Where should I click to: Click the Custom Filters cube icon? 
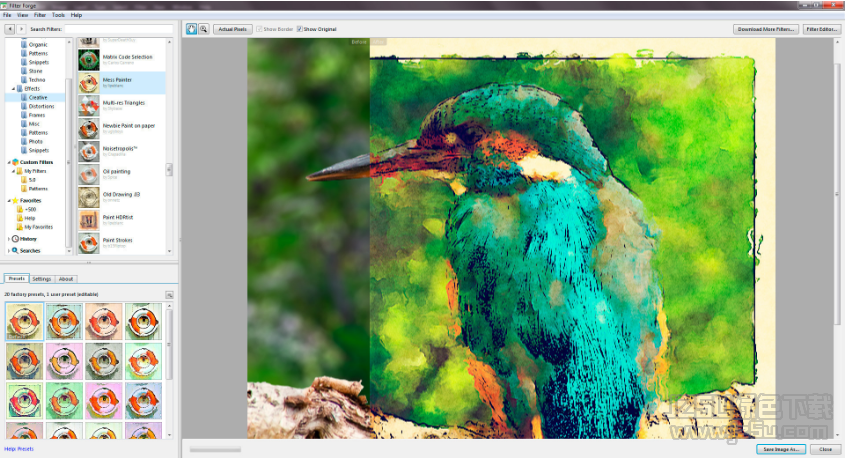coord(16,162)
